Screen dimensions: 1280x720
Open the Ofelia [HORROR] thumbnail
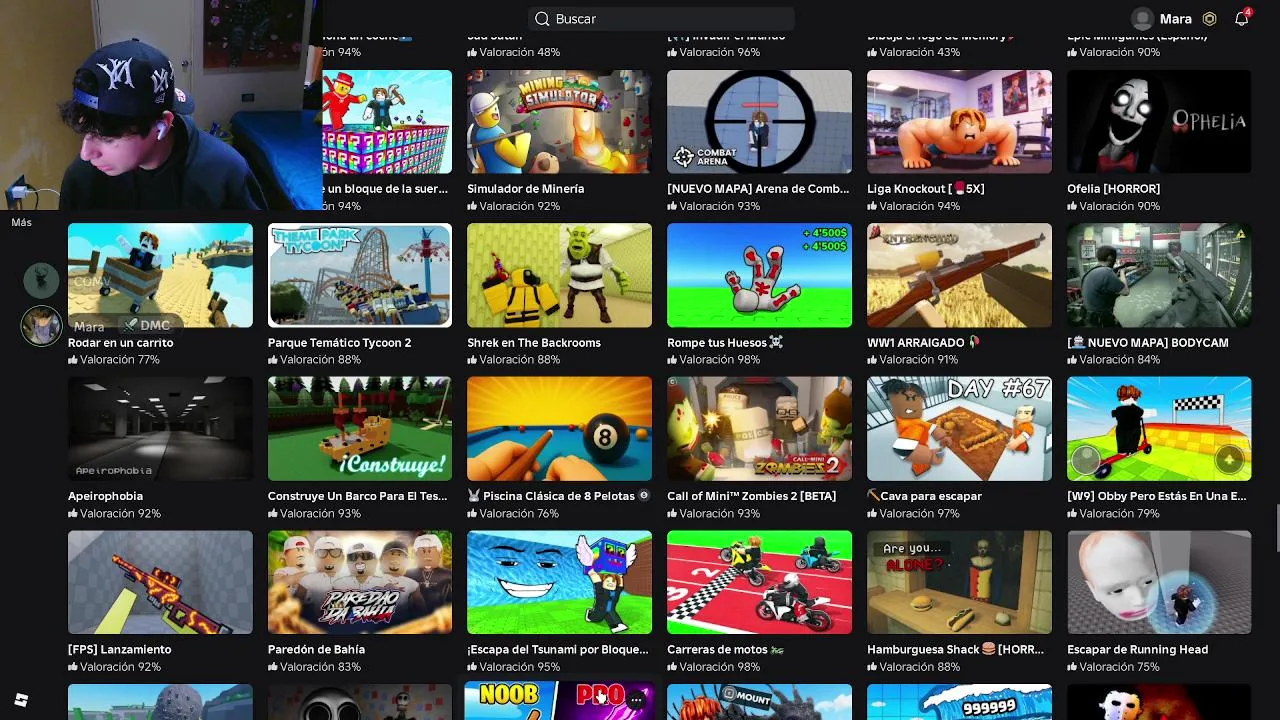coord(1159,122)
